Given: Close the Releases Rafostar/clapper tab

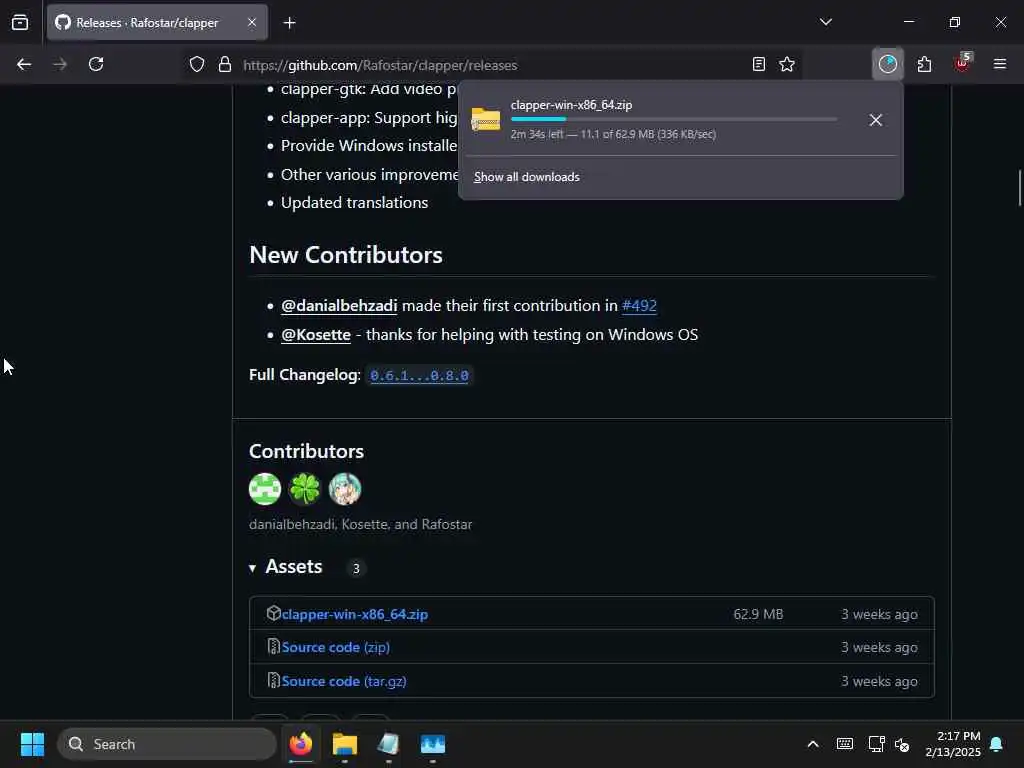Looking at the screenshot, I should (x=252, y=22).
